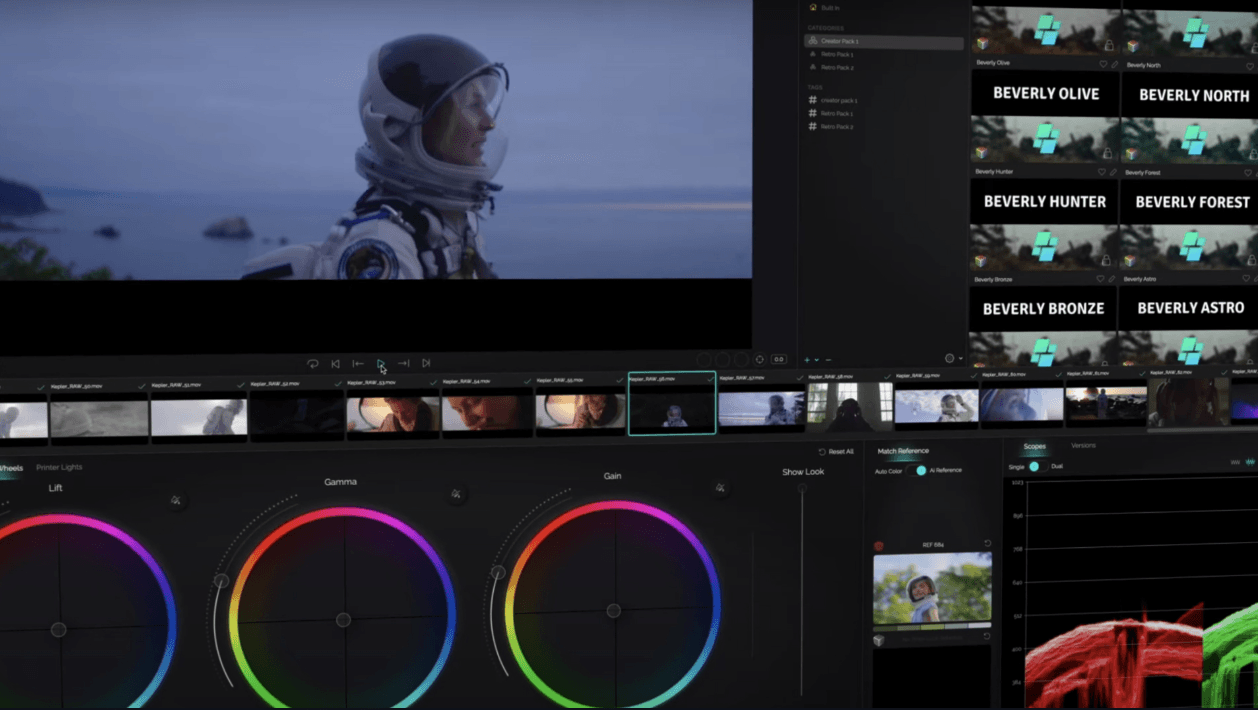Toggle the checkmark on clip Kepler_RAW_50.mov
The width and height of the screenshot is (1258, 710).
(x=142, y=385)
